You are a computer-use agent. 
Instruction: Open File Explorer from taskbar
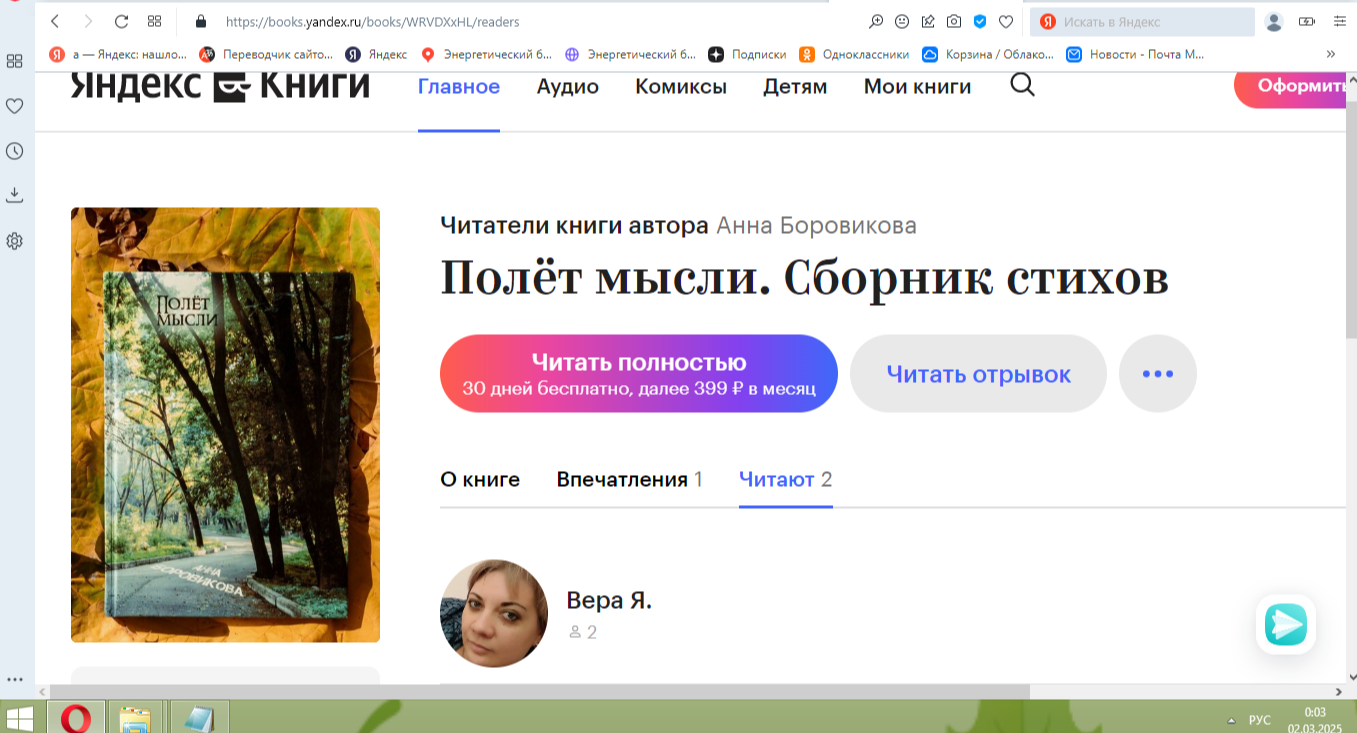click(135, 718)
